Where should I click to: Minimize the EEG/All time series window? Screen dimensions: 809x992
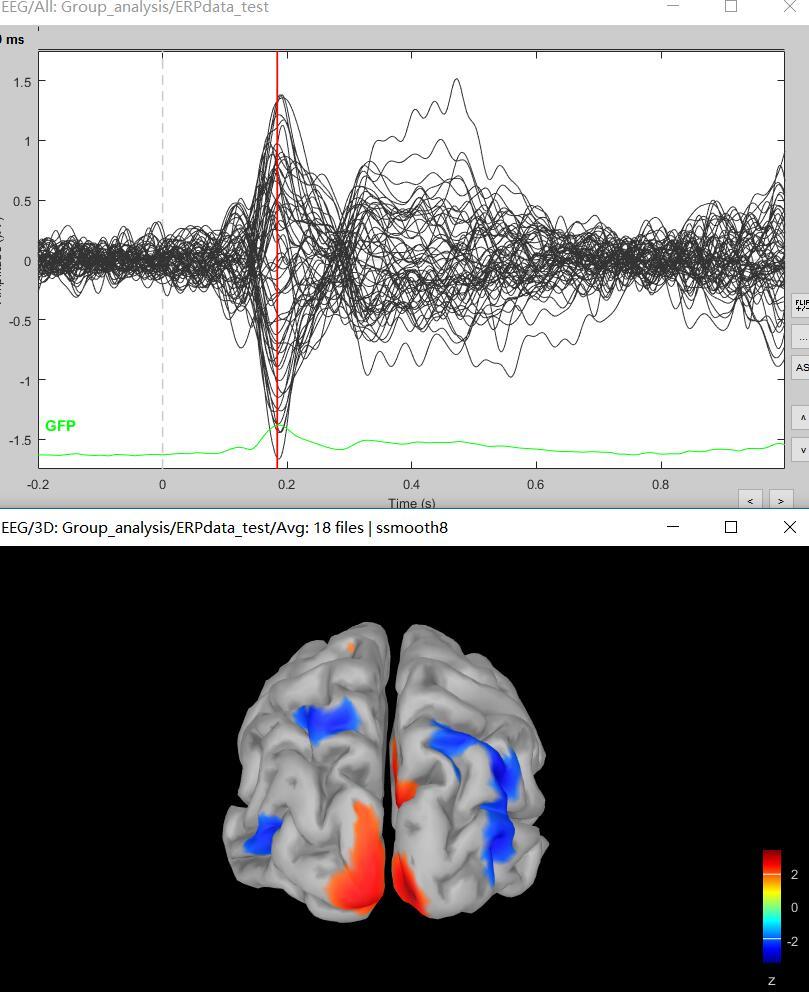point(673,6)
